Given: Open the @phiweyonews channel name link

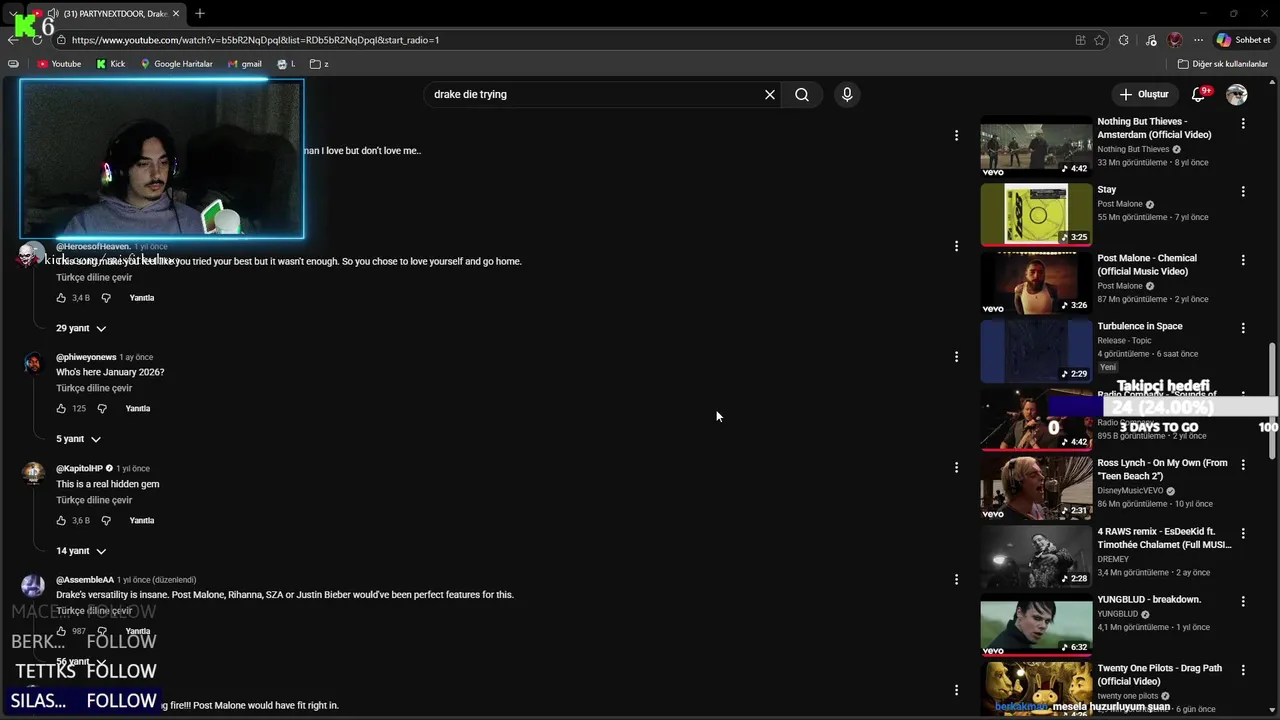Looking at the screenshot, I should point(86,357).
